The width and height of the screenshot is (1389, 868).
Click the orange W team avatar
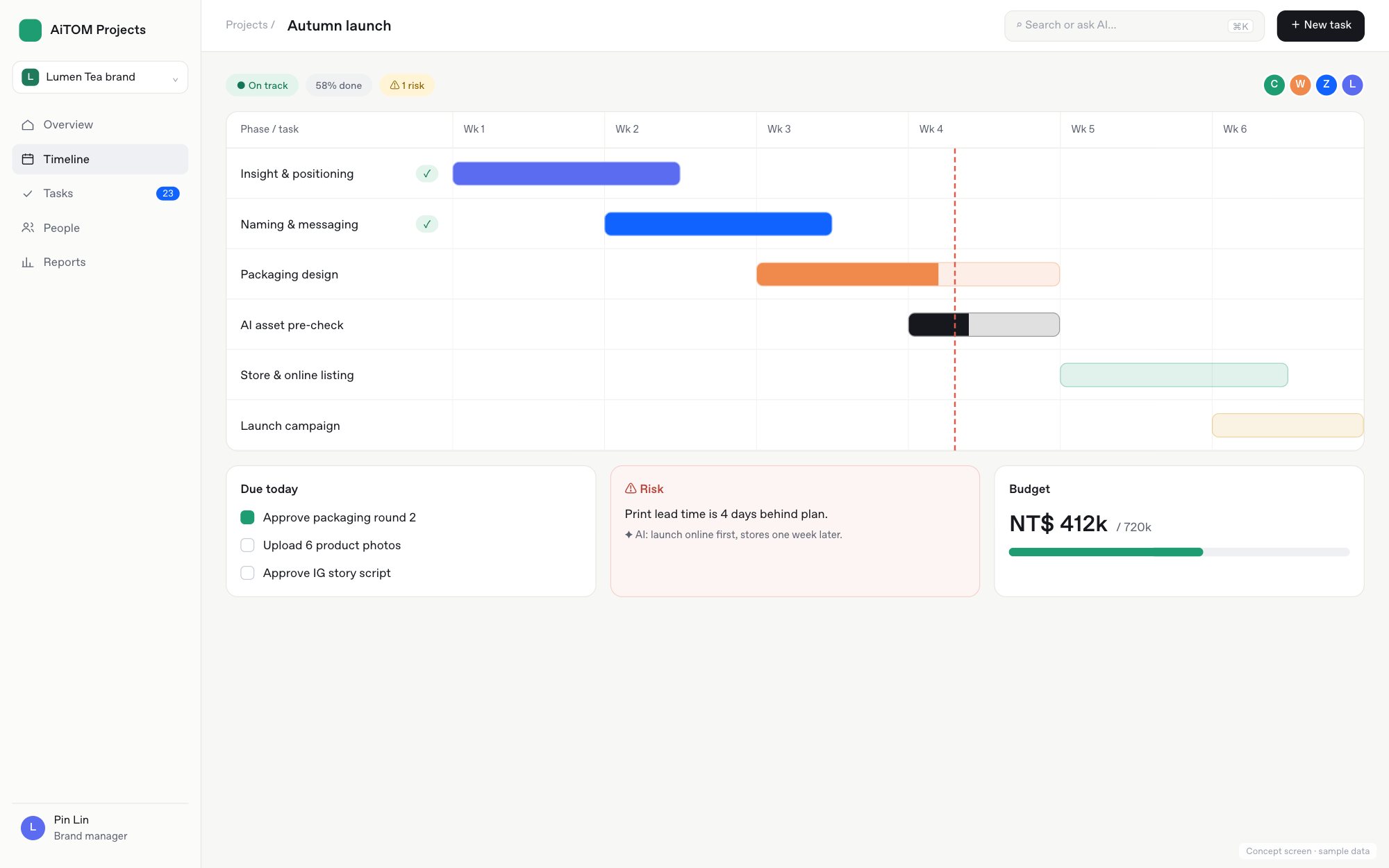[x=1300, y=85]
